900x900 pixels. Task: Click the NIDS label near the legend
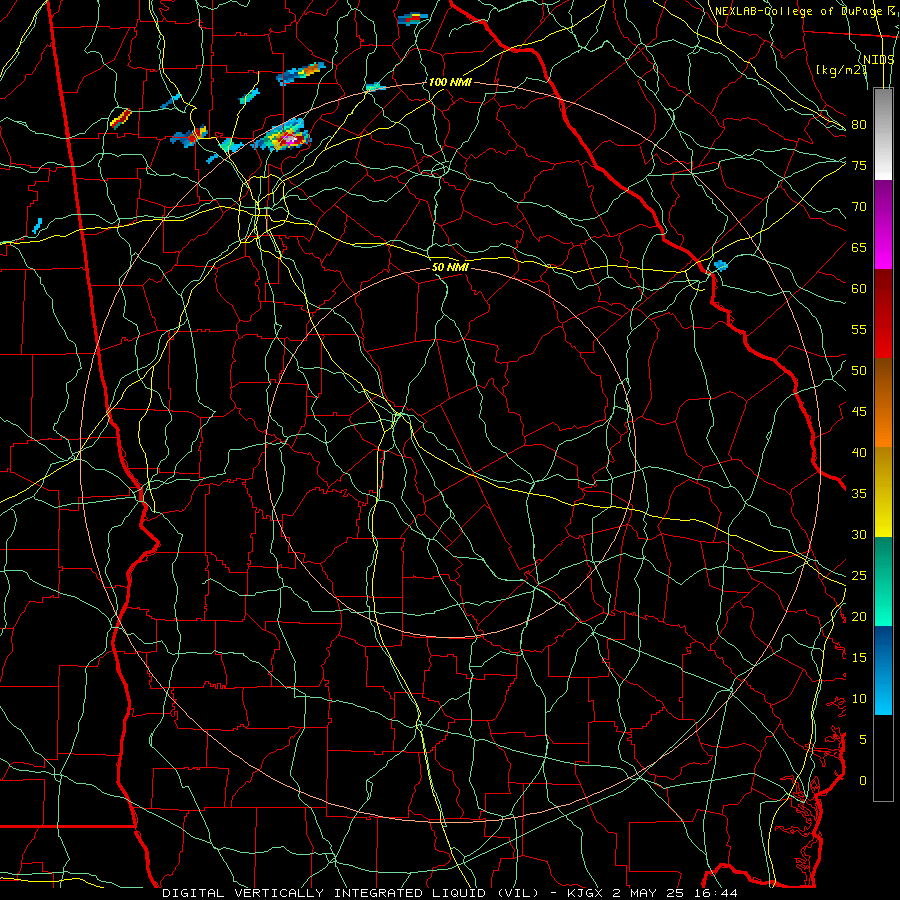coord(879,59)
